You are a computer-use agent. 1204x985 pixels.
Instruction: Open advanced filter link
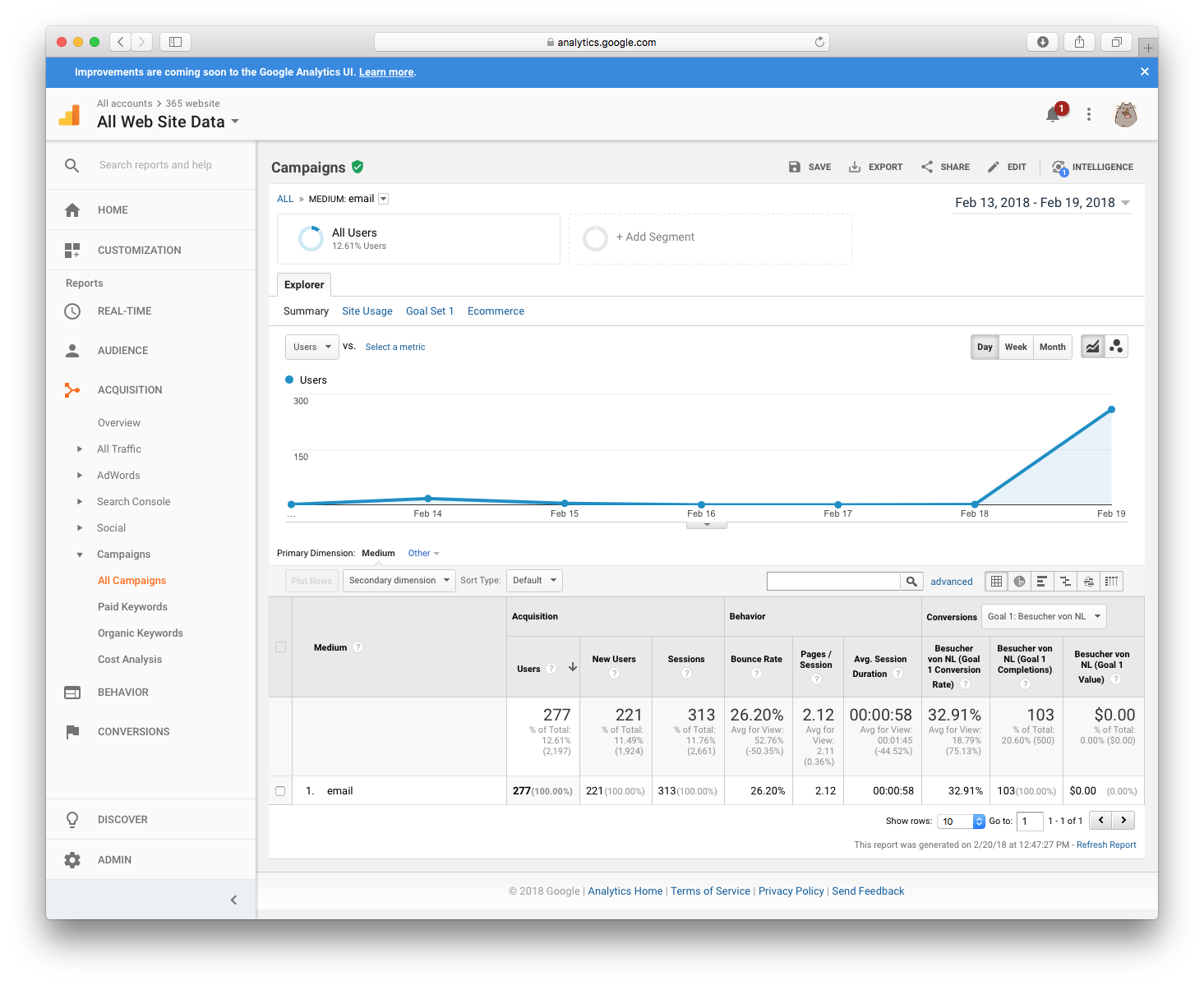tap(952, 582)
